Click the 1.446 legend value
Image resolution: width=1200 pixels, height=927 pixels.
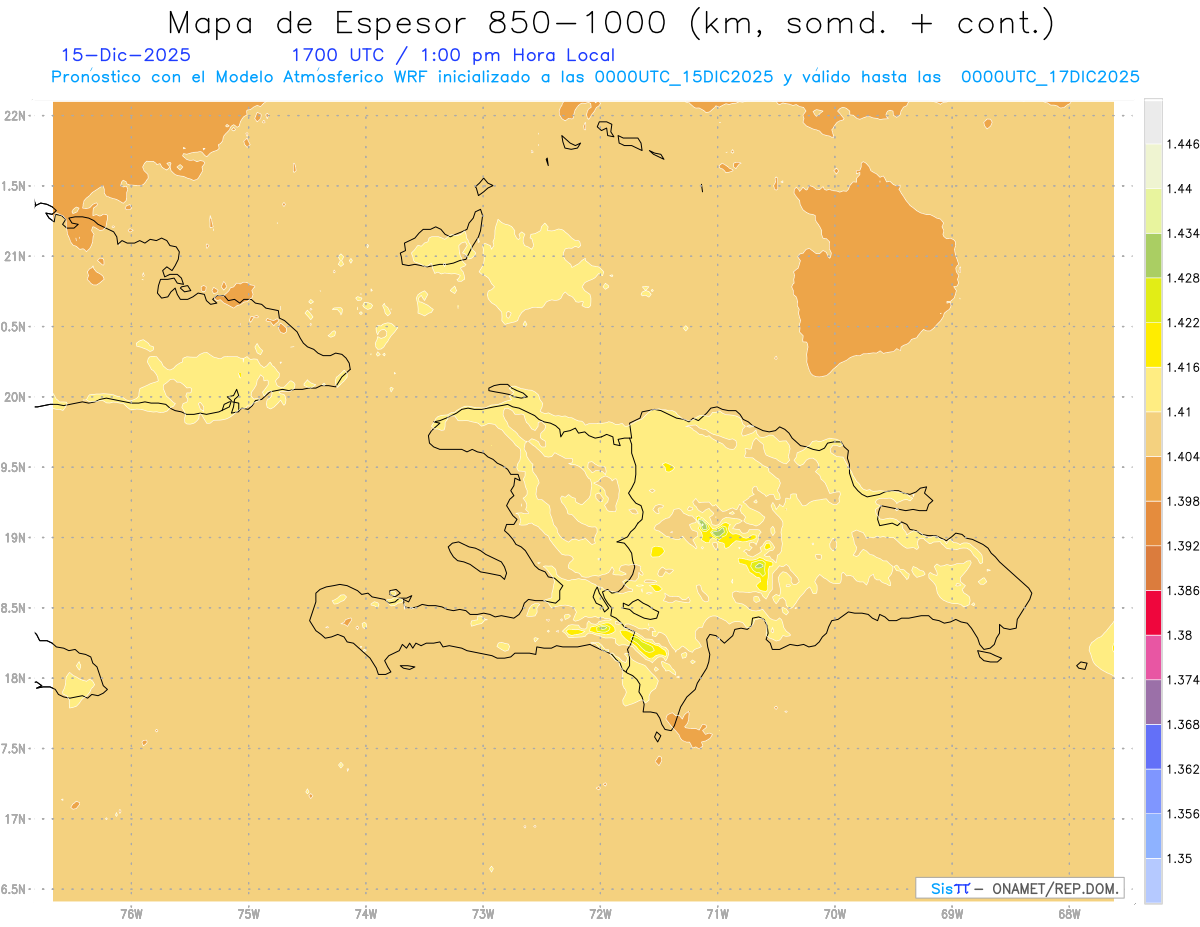pos(1183,144)
